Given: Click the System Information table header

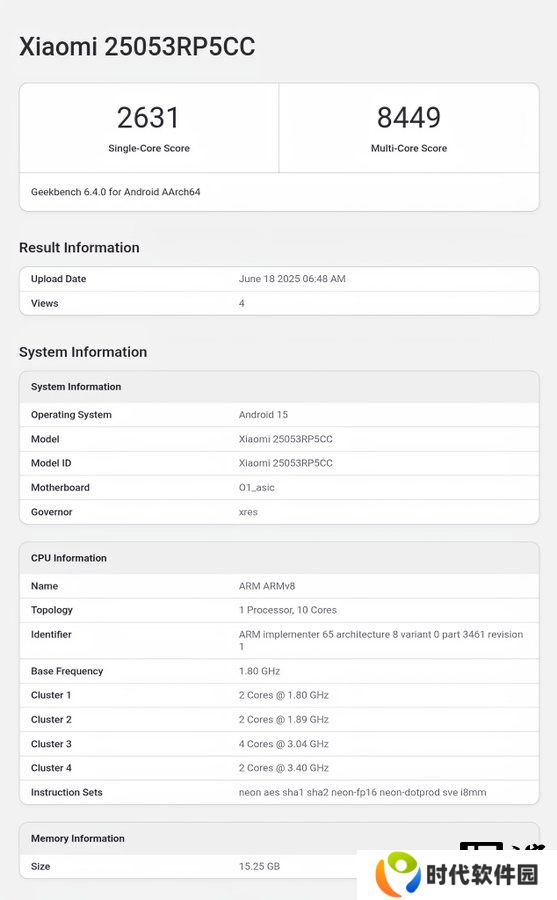Looking at the screenshot, I should click(76, 387).
